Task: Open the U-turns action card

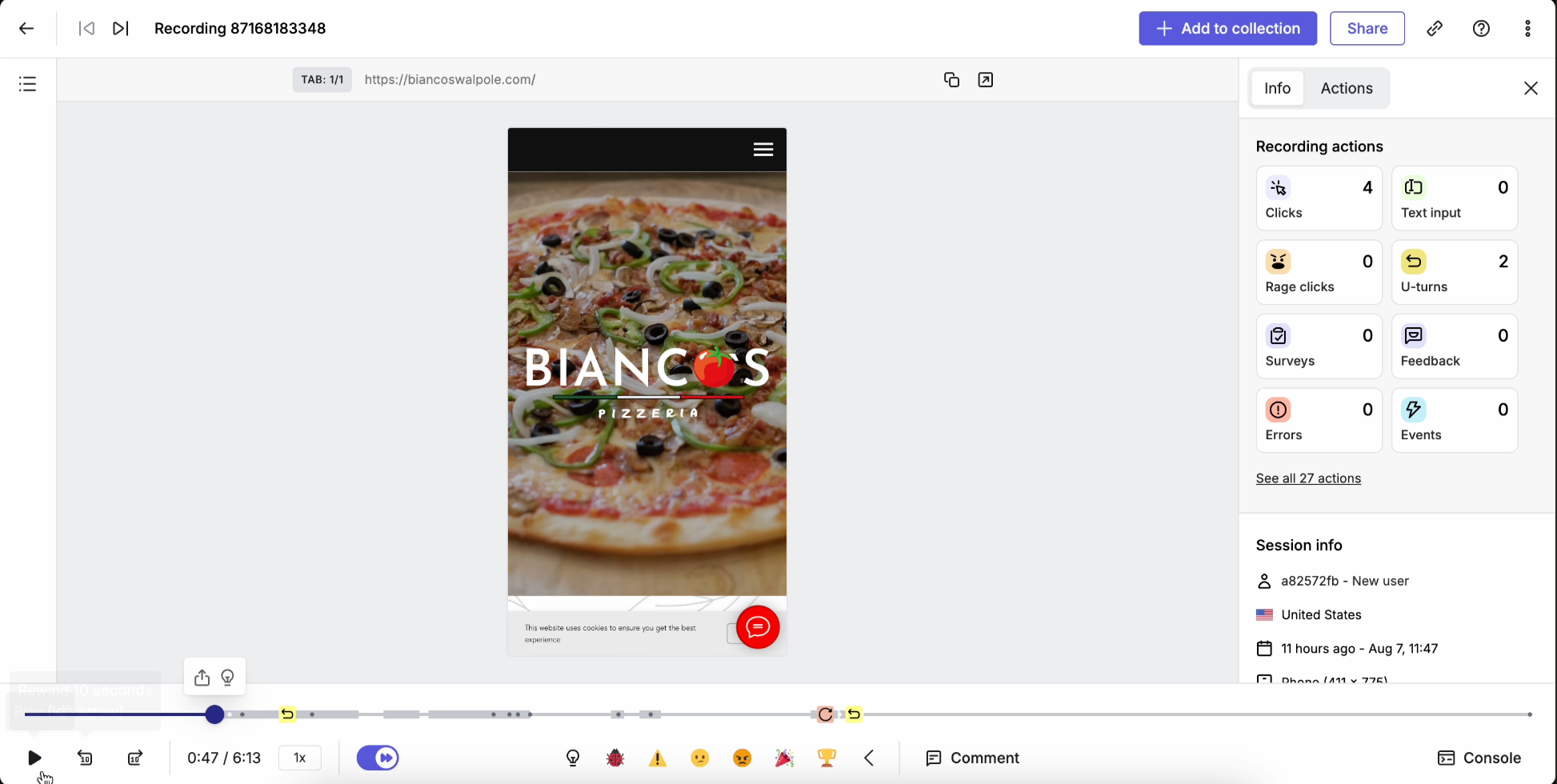Action: click(x=1455, y=273)
